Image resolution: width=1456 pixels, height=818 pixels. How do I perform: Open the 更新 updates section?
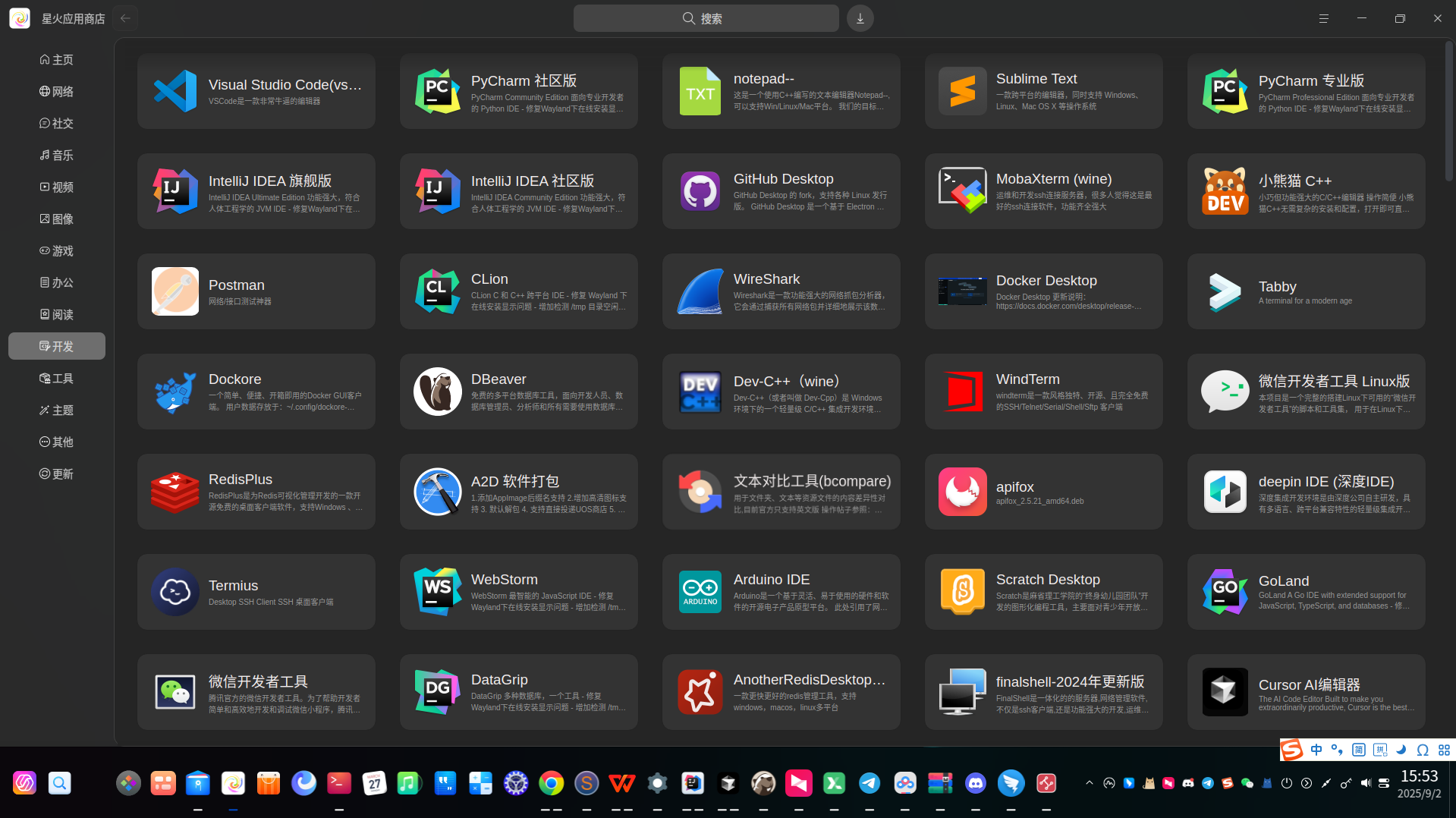pos(57,473)
